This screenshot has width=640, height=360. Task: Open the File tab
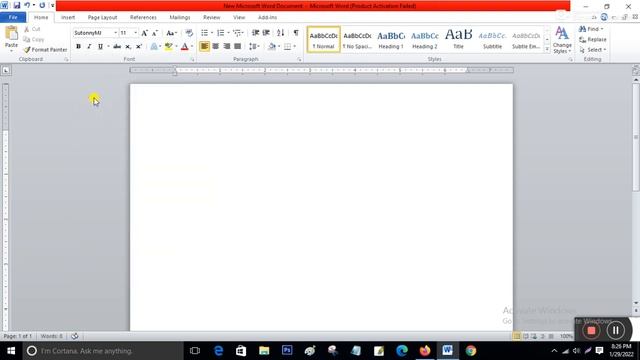click(13, 17)
